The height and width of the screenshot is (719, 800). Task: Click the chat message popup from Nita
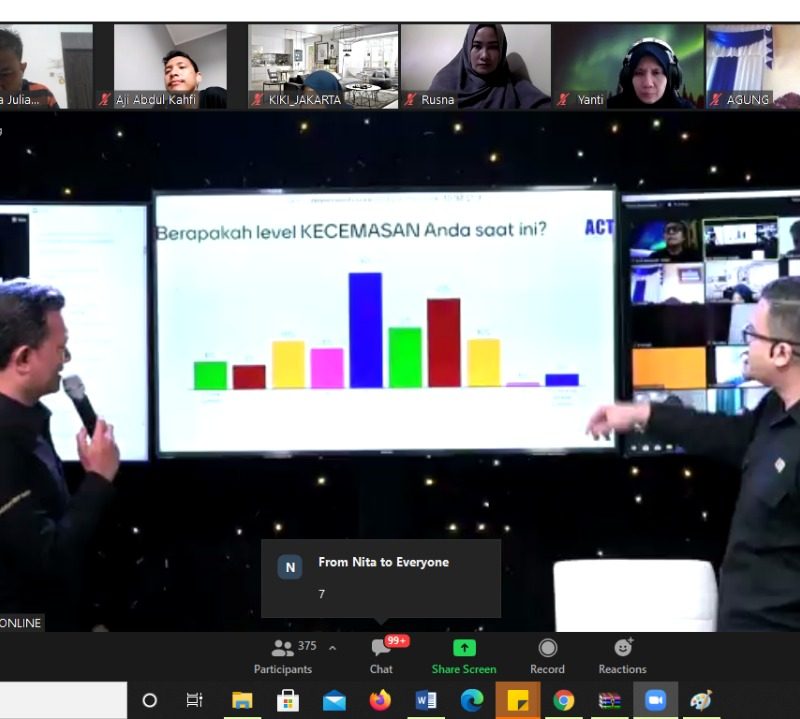coord(381,578)
